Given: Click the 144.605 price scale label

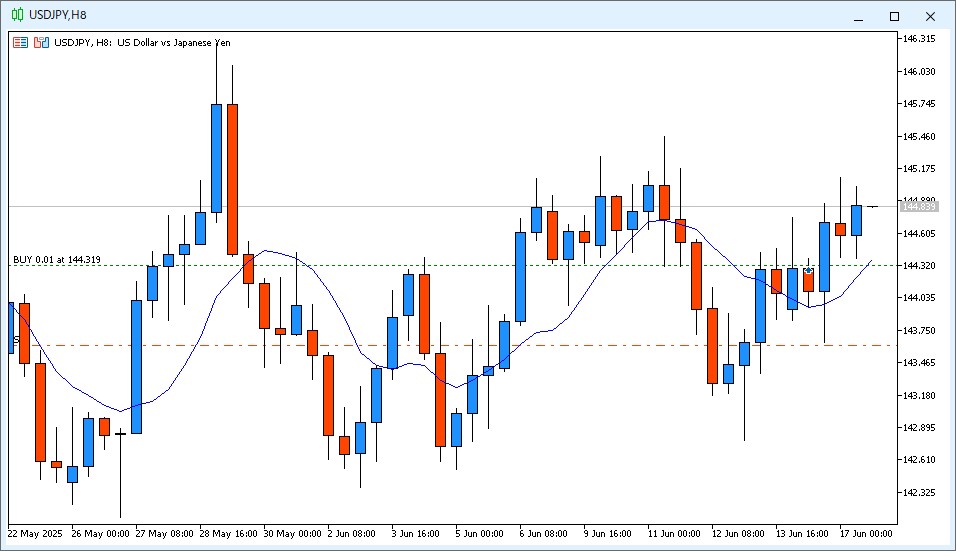Looking at the screenshot, I should (919, 233).
